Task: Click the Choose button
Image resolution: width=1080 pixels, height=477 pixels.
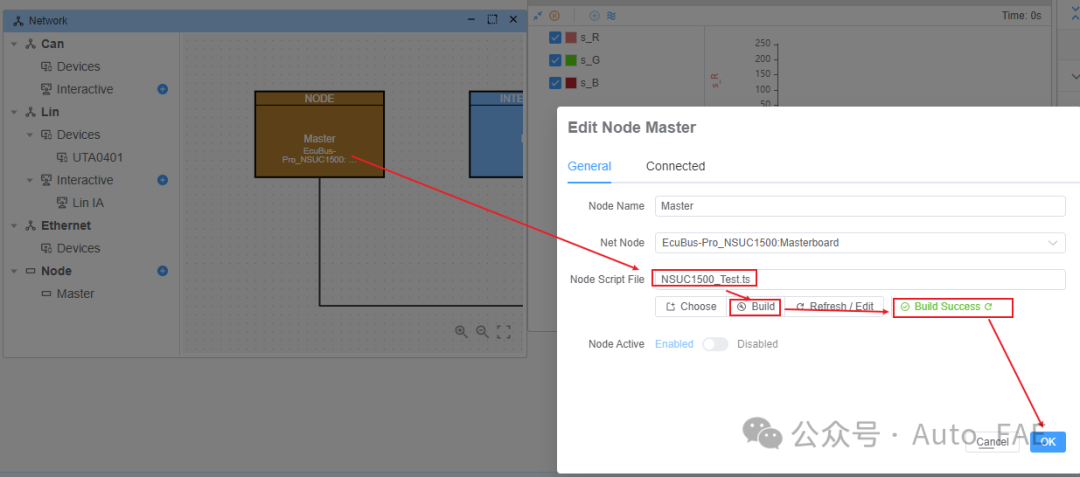Action: click(691, 306)
